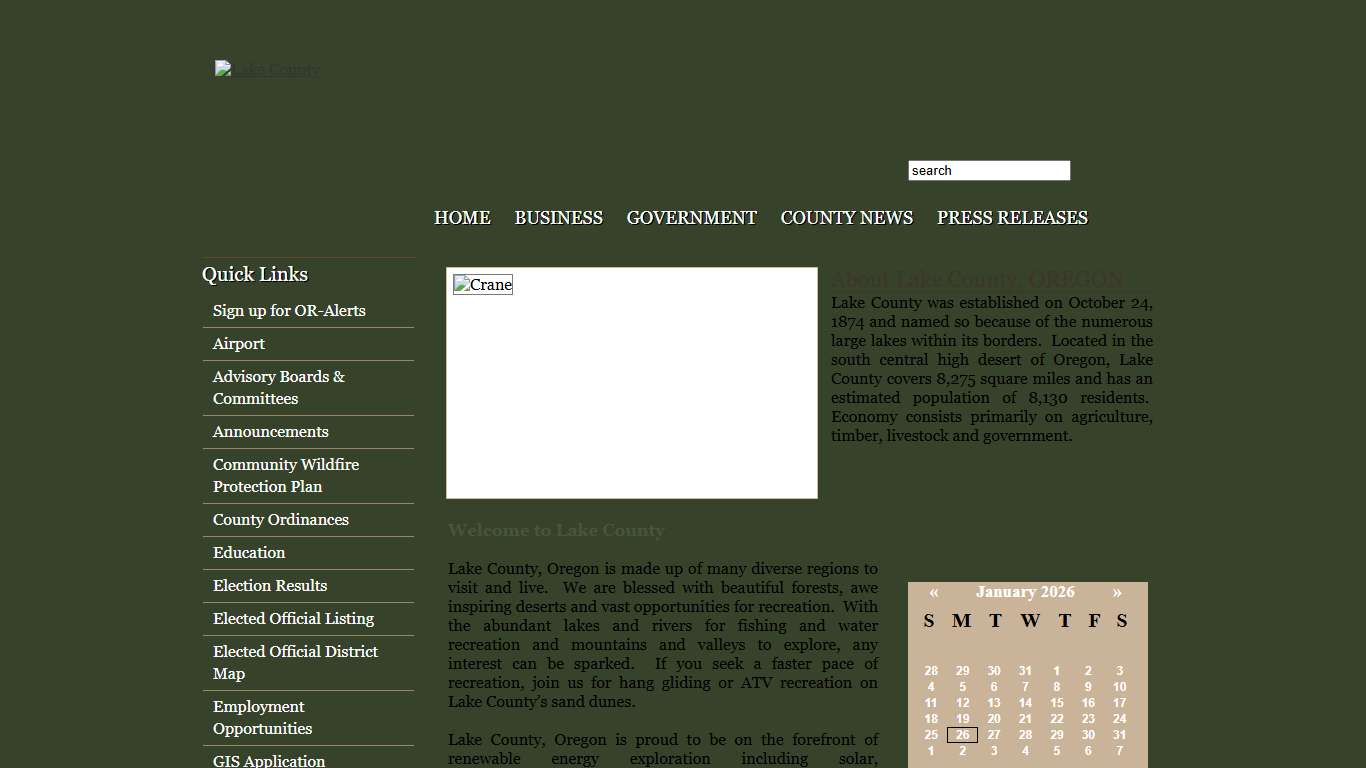Open the Community Wildfire Protection Plan
This screenshot has width=1366, height=768.
(x=285, y=475)
